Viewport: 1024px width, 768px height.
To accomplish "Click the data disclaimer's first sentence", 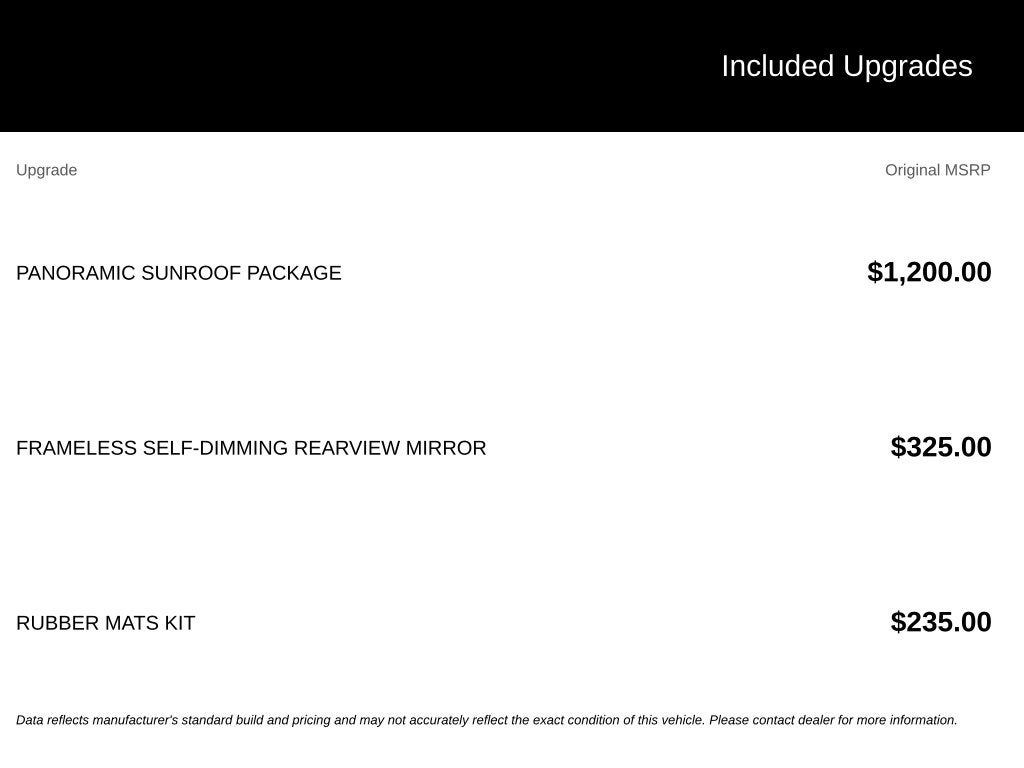I will coord(360,720).
